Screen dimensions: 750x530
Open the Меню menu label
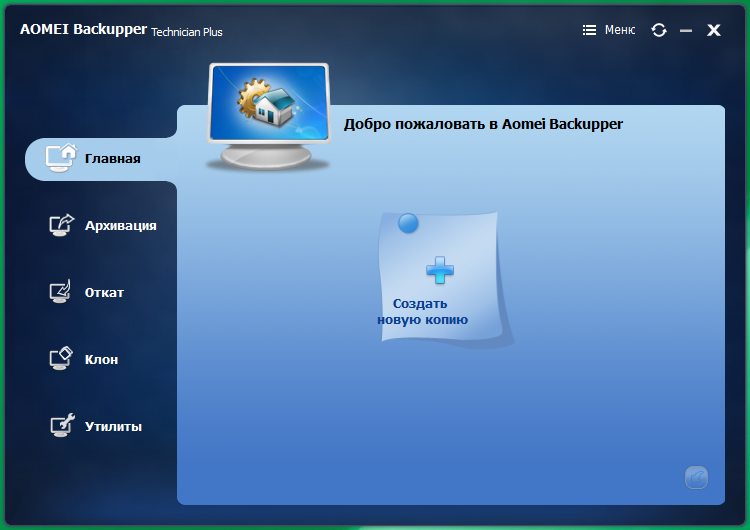click(x=620, y=30)
